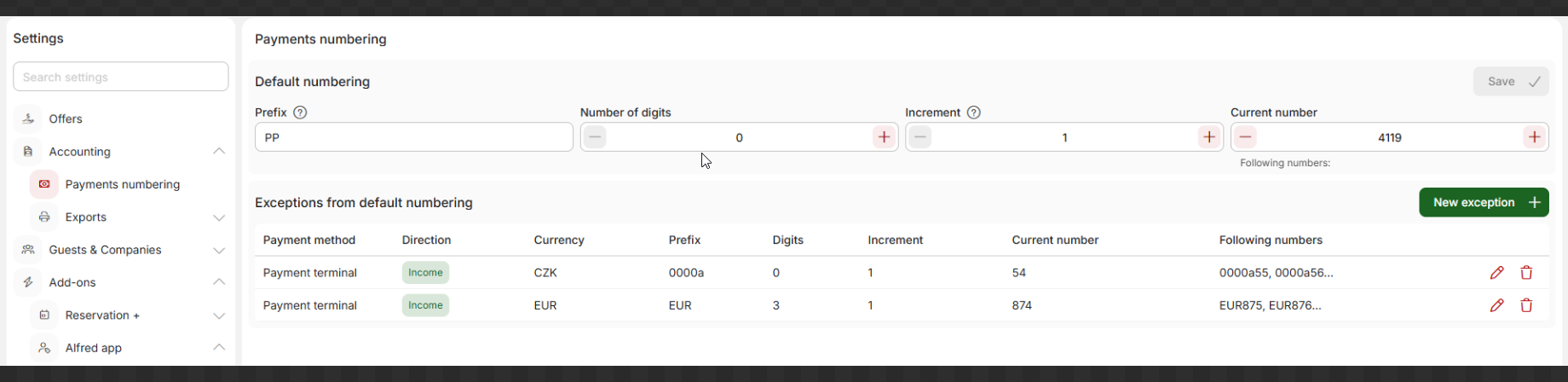Click the Save button
The image size is (1568, 382).
click(x=1510, y=82)
